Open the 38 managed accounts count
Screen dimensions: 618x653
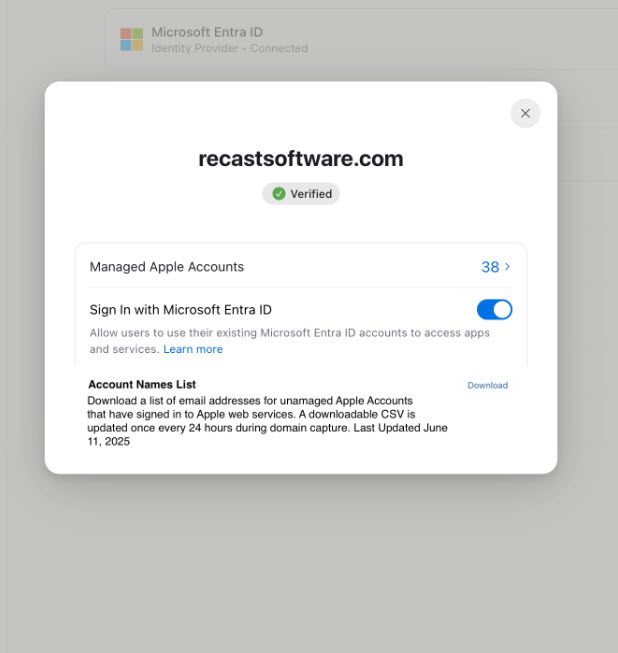(x=490, y=267)
